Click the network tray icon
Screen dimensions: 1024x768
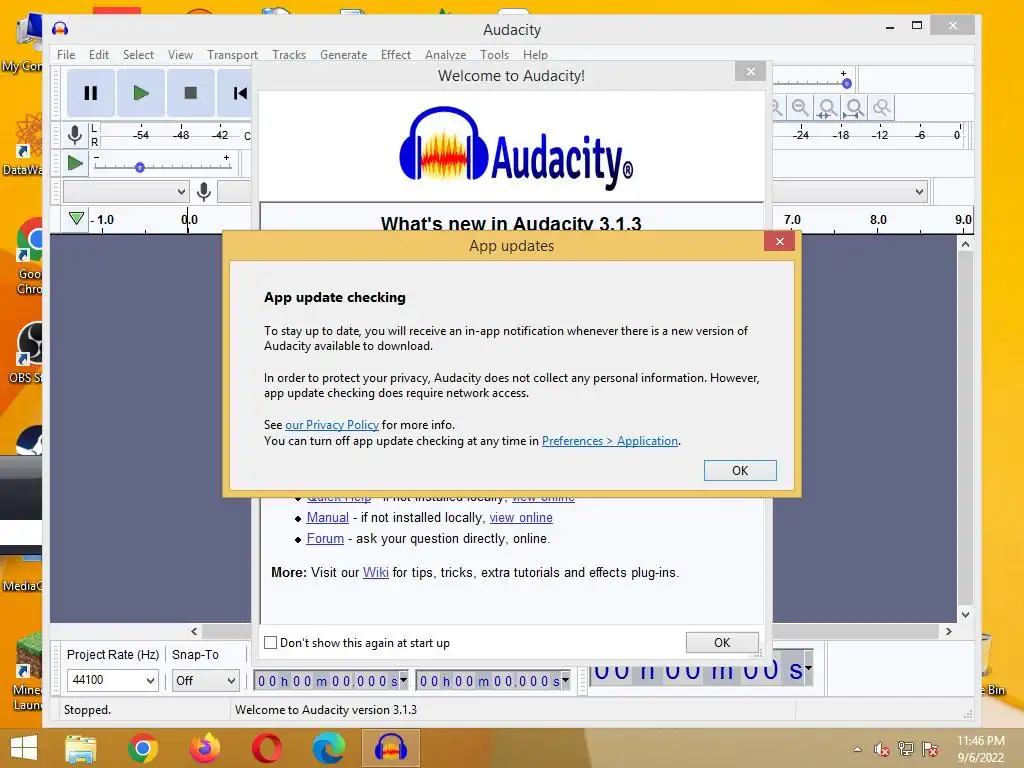906,749
